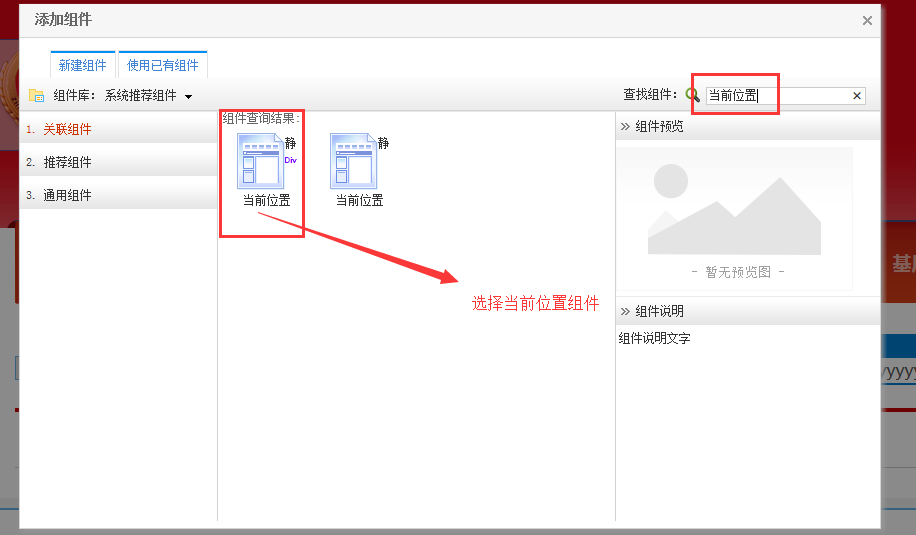Image resolution: width=916 pixels, height=535 pixels.
Task: Click the folder icon next to 组件库
Action: (x=37, y=95)
